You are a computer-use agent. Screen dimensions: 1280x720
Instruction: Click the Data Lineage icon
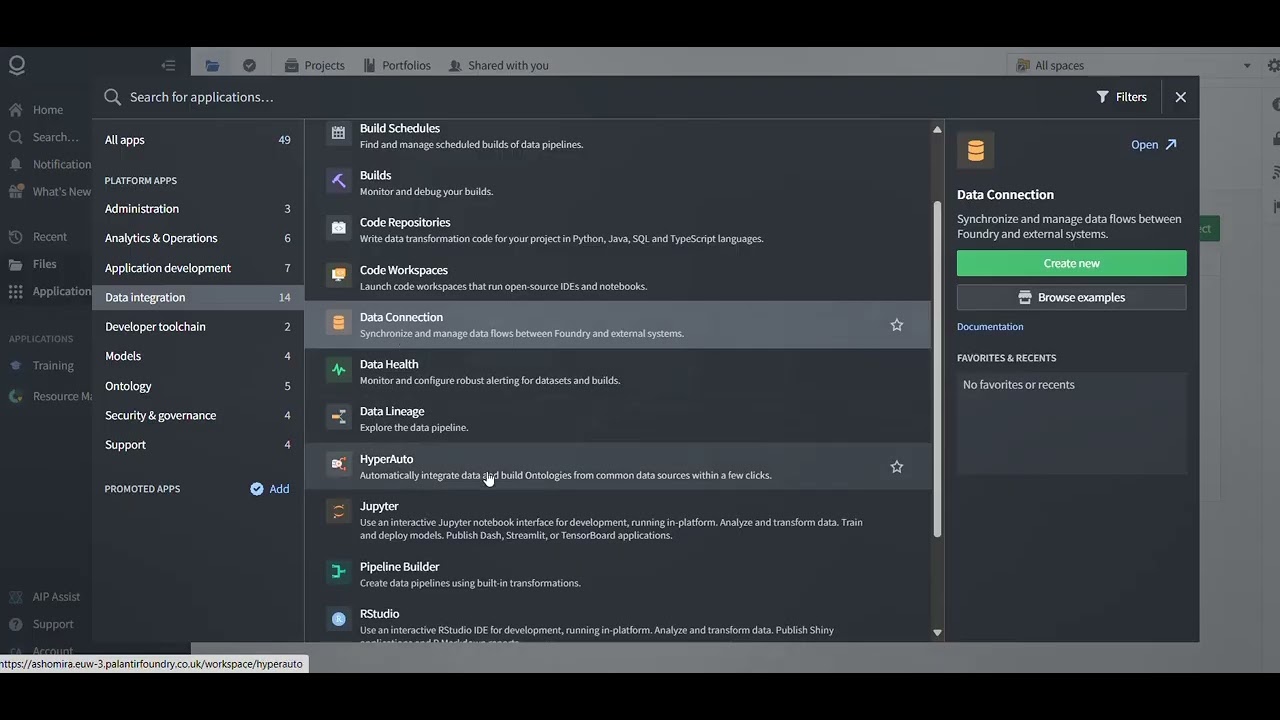(339, 417)
